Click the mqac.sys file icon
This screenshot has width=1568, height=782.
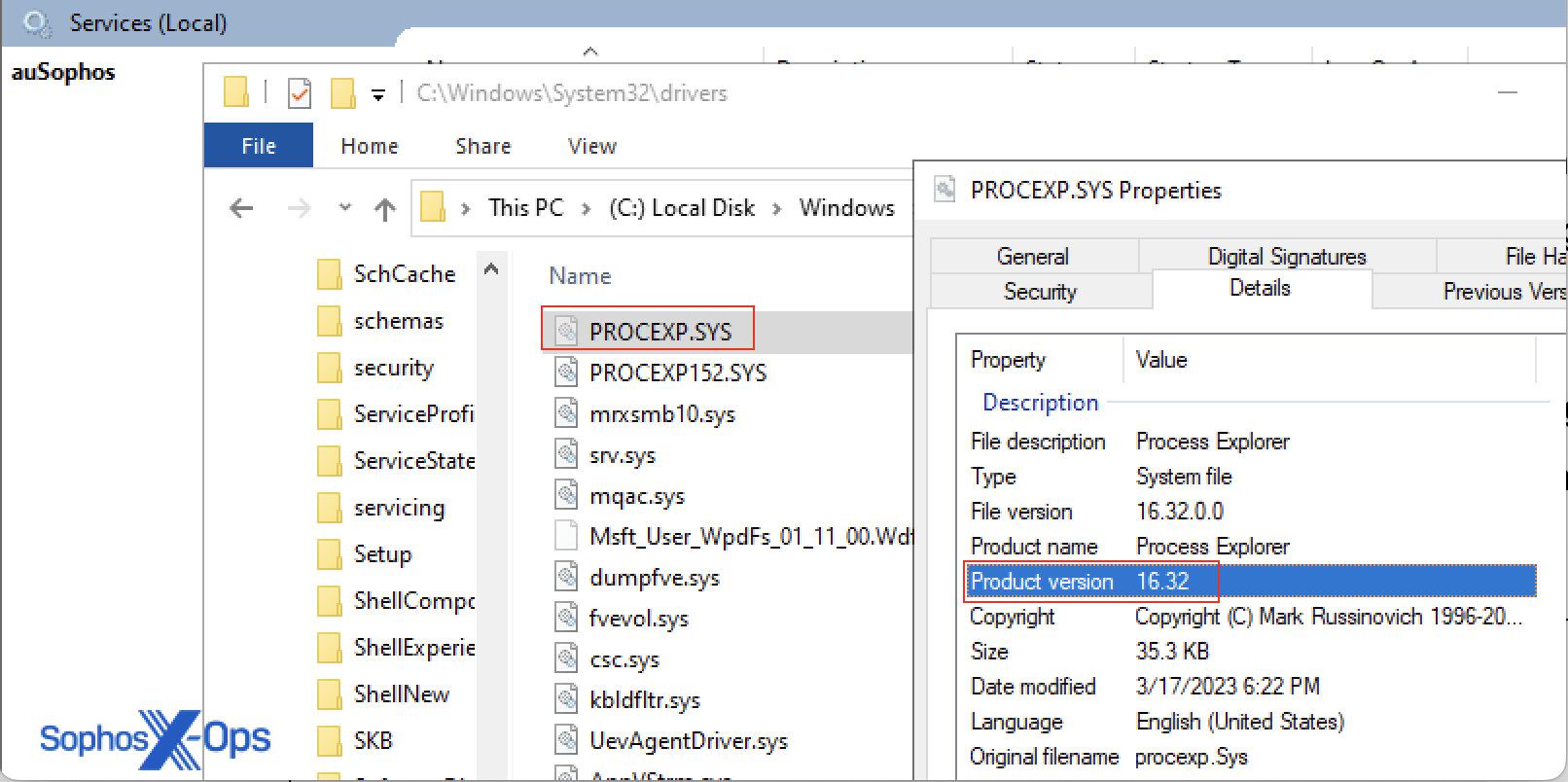tap(566, 495)
